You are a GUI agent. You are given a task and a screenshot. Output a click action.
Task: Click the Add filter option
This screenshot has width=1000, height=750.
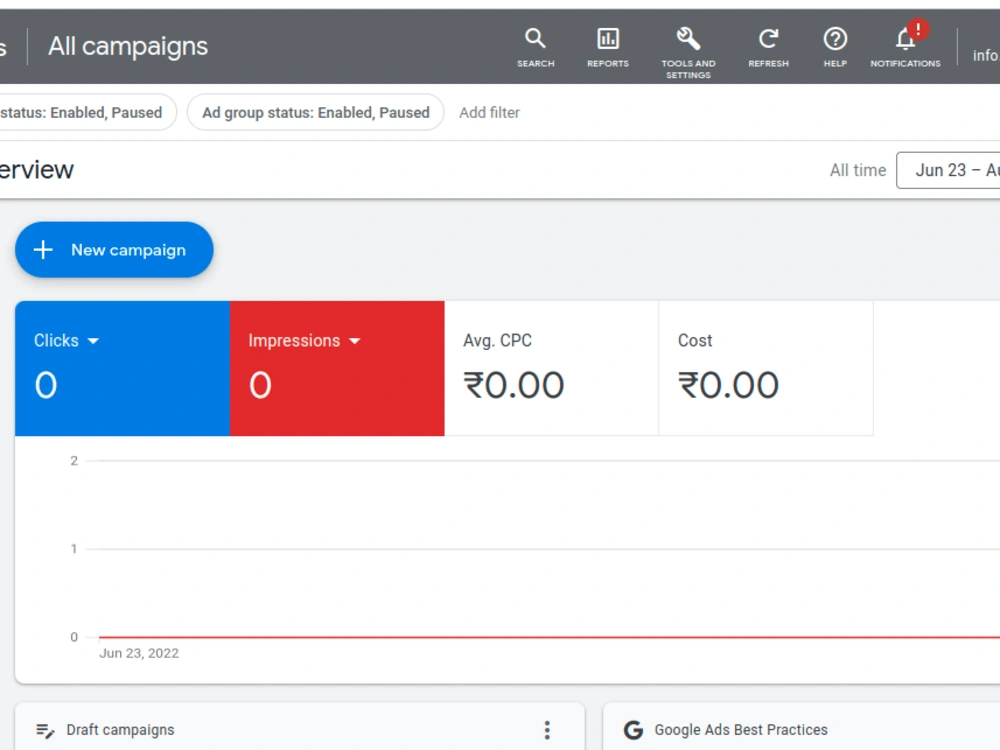489,112
